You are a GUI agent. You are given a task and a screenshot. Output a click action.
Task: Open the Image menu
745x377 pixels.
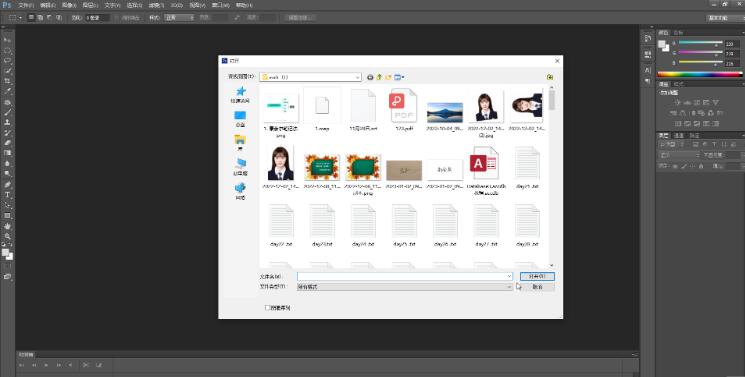(68, 5)
